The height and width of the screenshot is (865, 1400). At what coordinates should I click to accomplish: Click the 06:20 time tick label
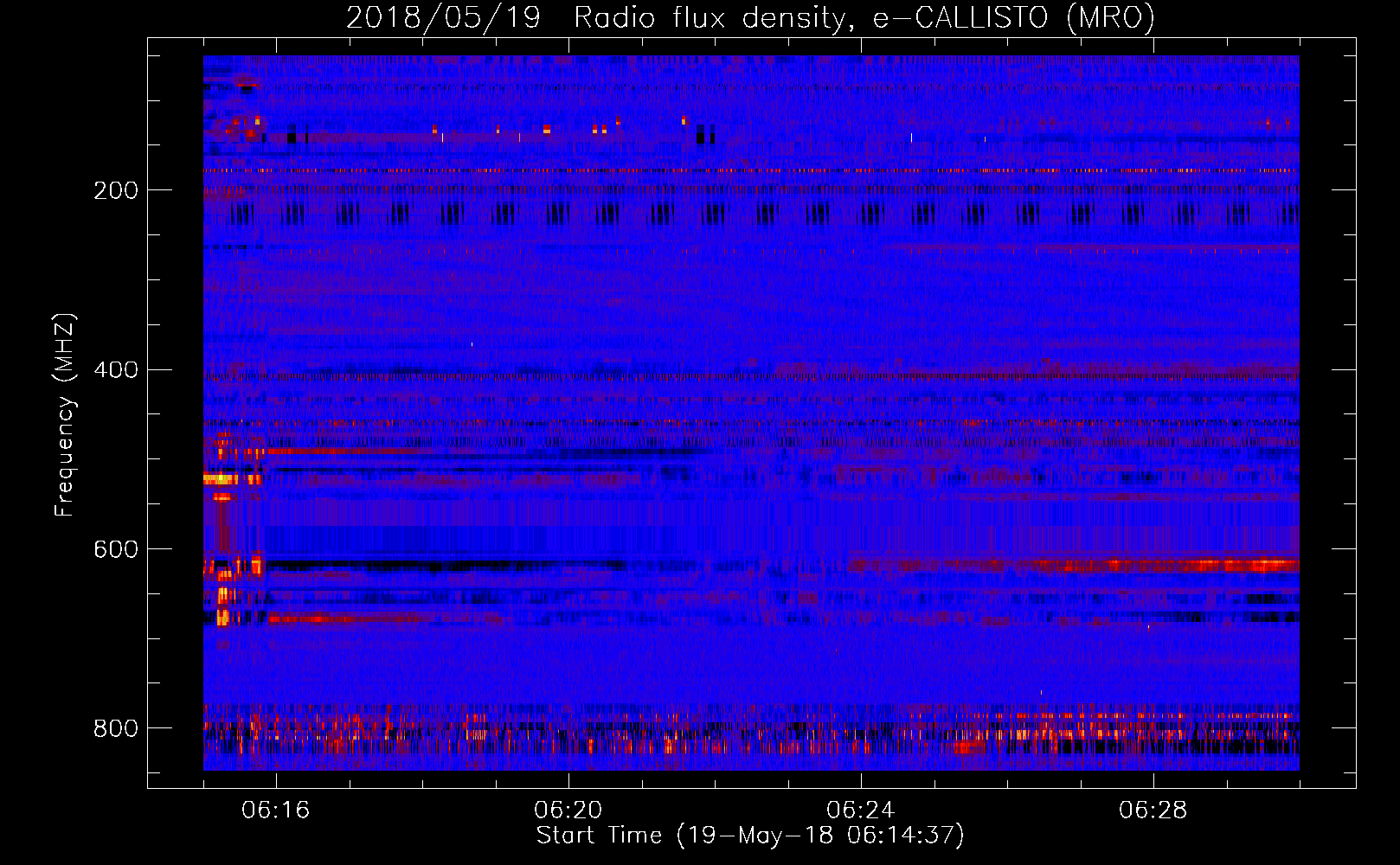568,811
